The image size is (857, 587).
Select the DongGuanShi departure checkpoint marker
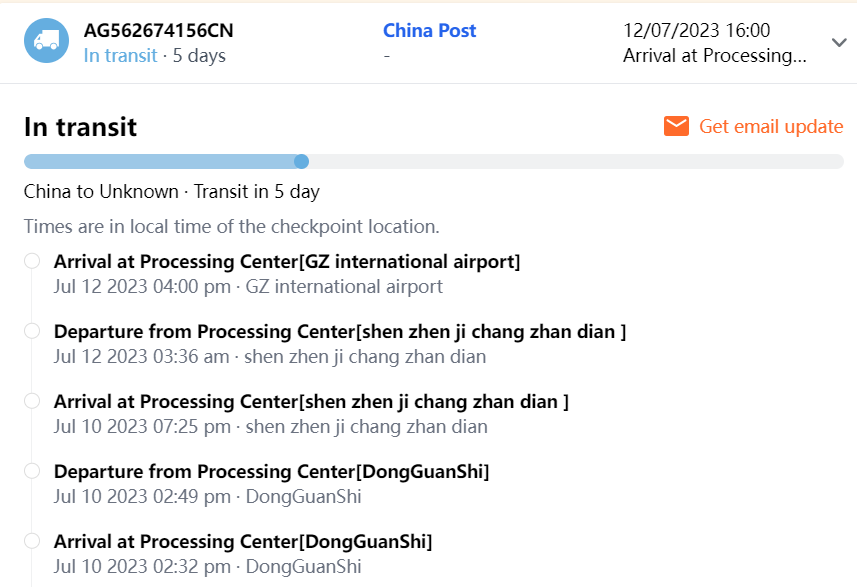(x=32, y=471)
